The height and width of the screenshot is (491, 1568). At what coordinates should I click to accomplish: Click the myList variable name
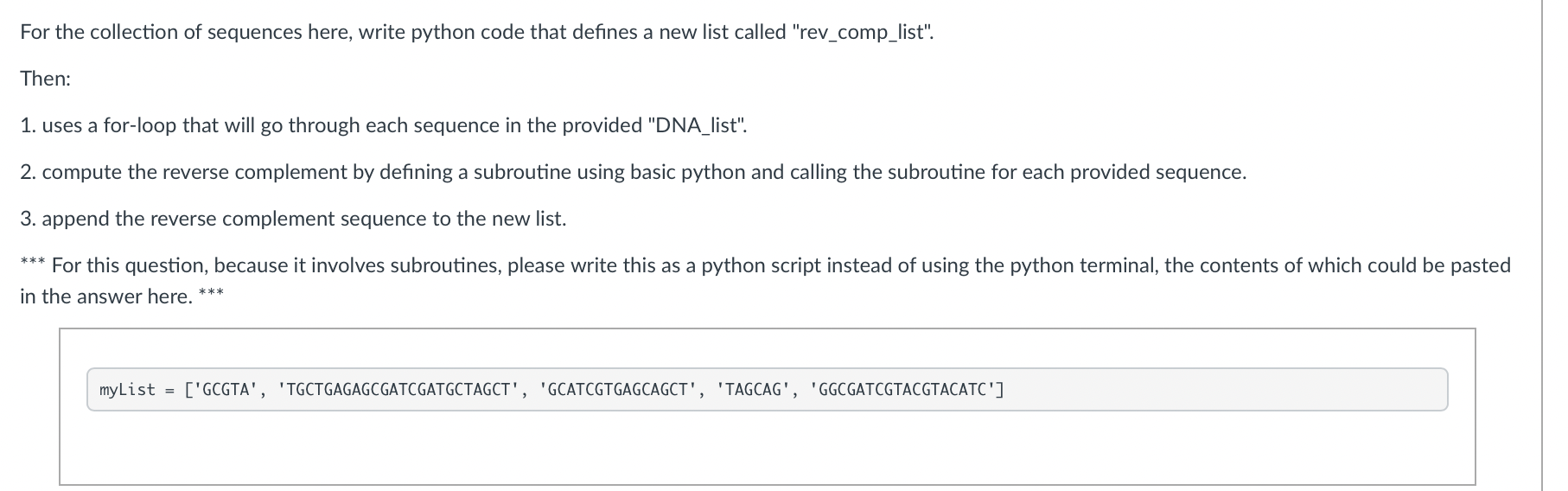127,390
